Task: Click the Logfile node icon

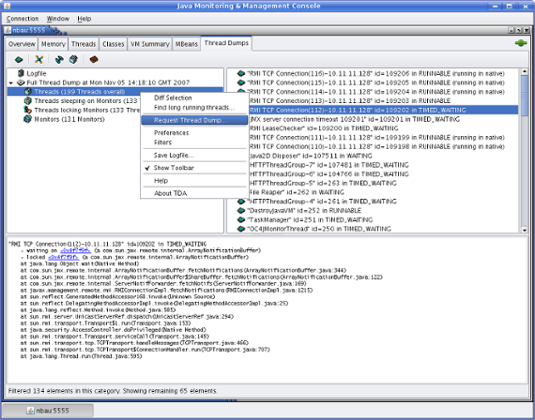Action: pyautogui.click(x=21, y=73)
